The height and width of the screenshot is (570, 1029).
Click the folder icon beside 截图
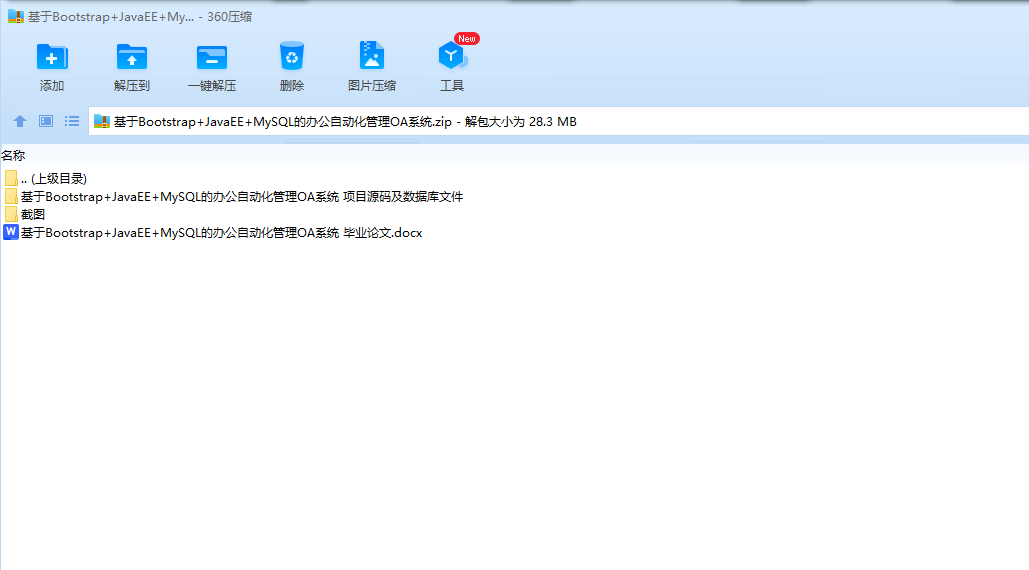pyautogui.click(x=10, y=214)
